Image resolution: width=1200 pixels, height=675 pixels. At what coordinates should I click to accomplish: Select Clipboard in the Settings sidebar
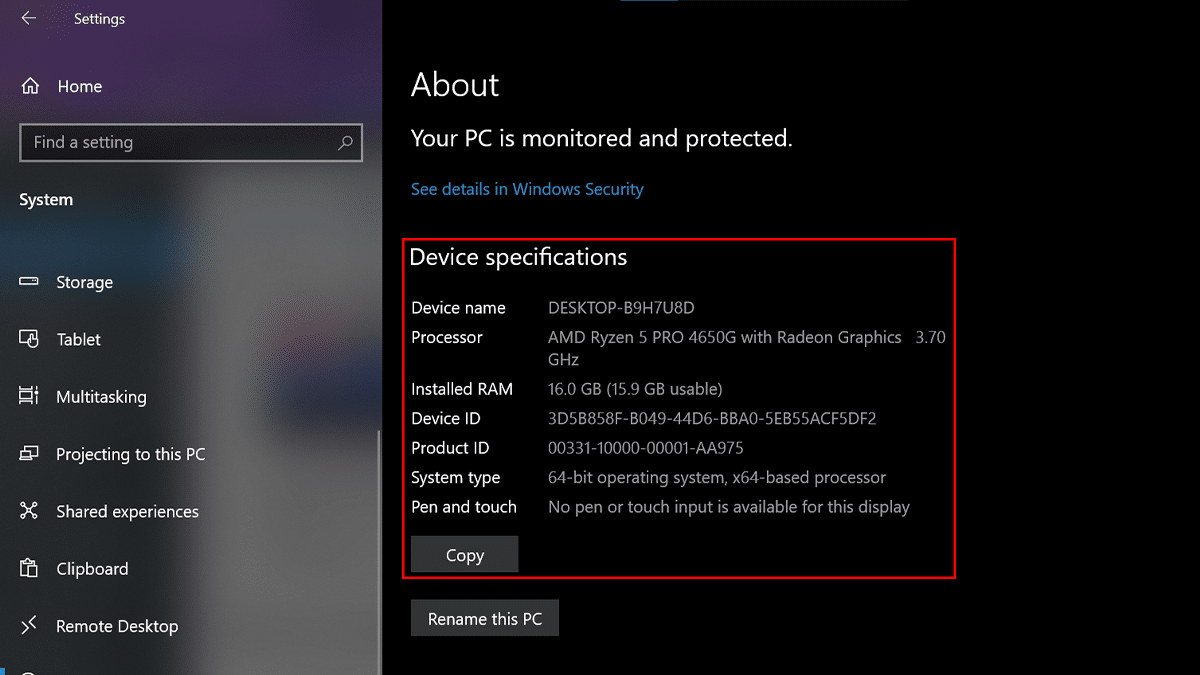[92, 568]
